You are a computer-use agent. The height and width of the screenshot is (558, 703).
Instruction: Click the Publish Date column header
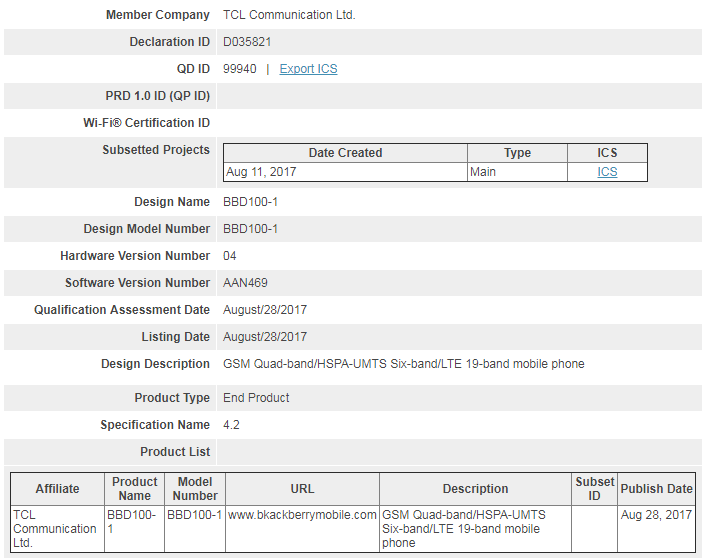point(656,489)
